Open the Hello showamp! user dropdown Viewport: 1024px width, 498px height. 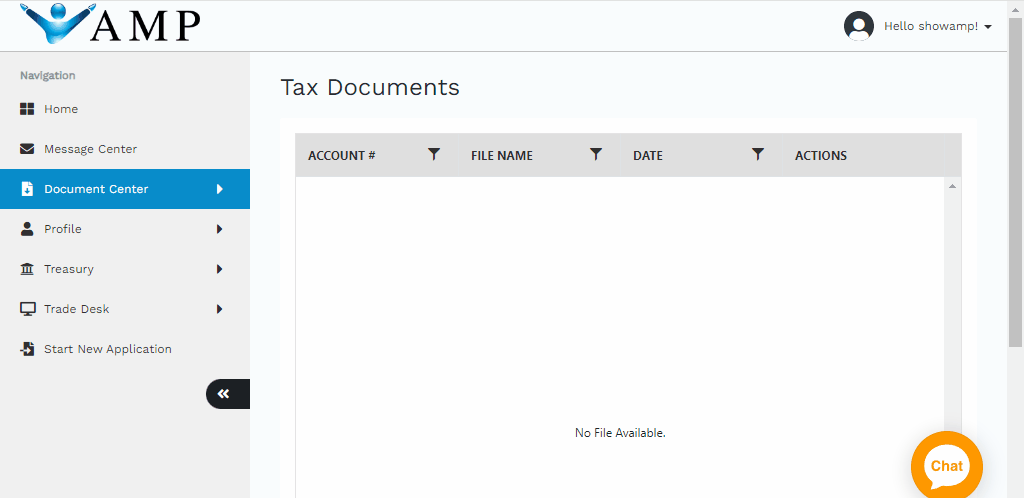point(937,27)
